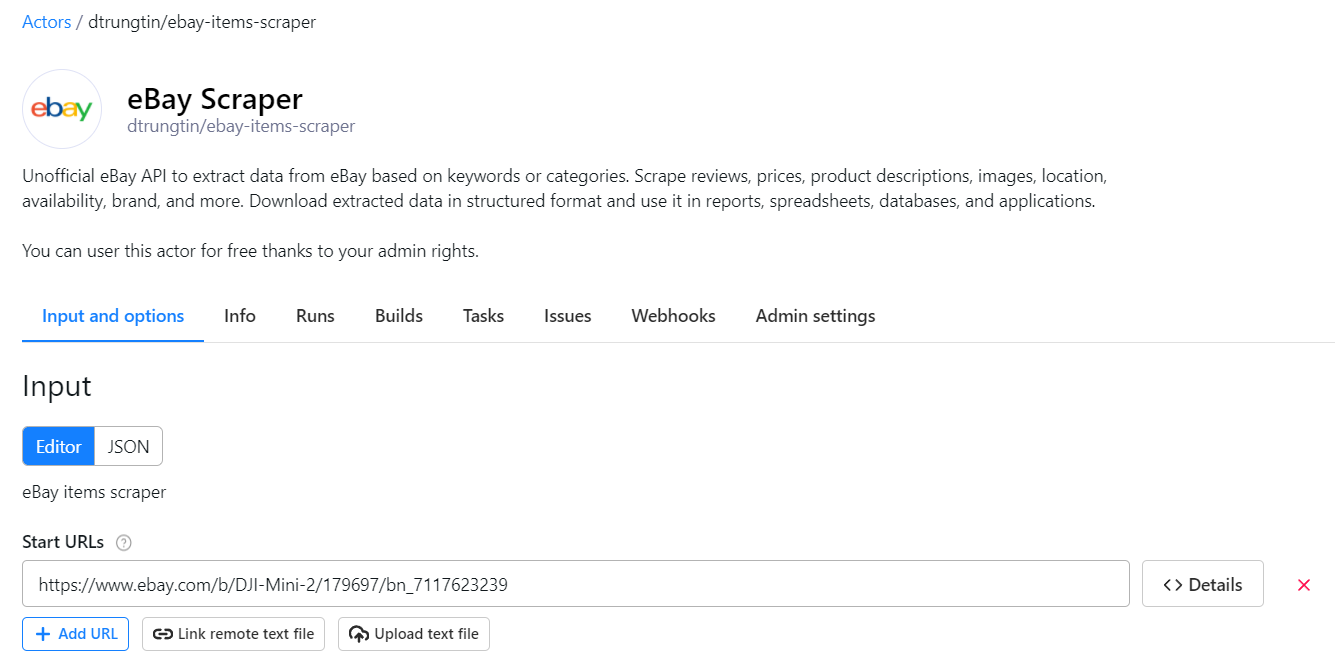
Task: Open the Webhooks tab
Action: [673, 316]
